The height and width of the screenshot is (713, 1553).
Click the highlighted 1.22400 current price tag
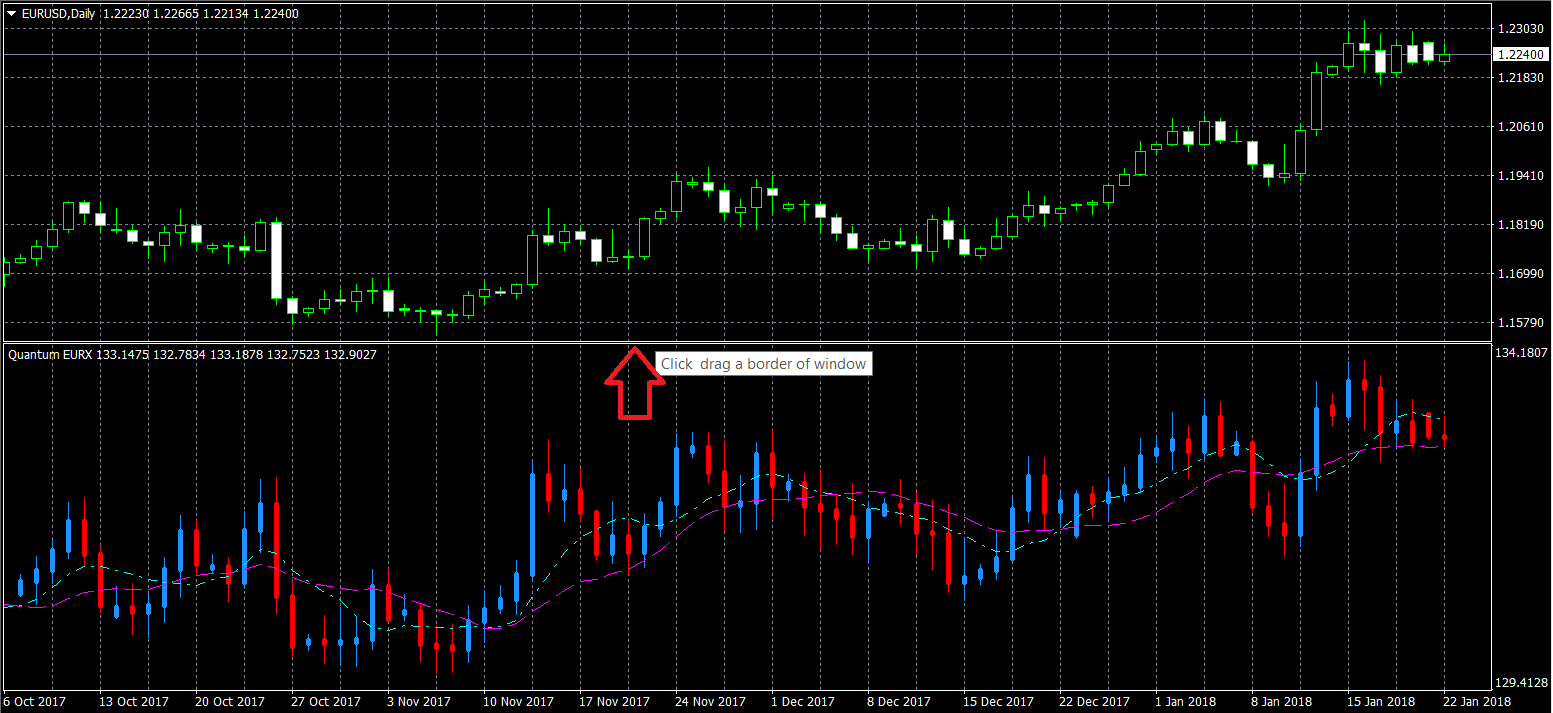click(1520, 55)
